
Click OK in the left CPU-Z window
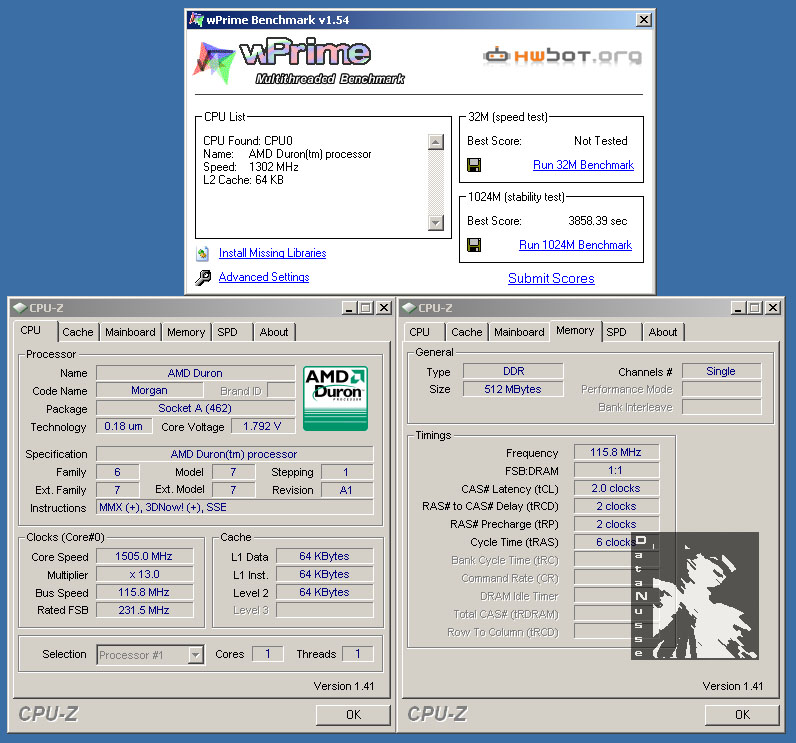353,715
